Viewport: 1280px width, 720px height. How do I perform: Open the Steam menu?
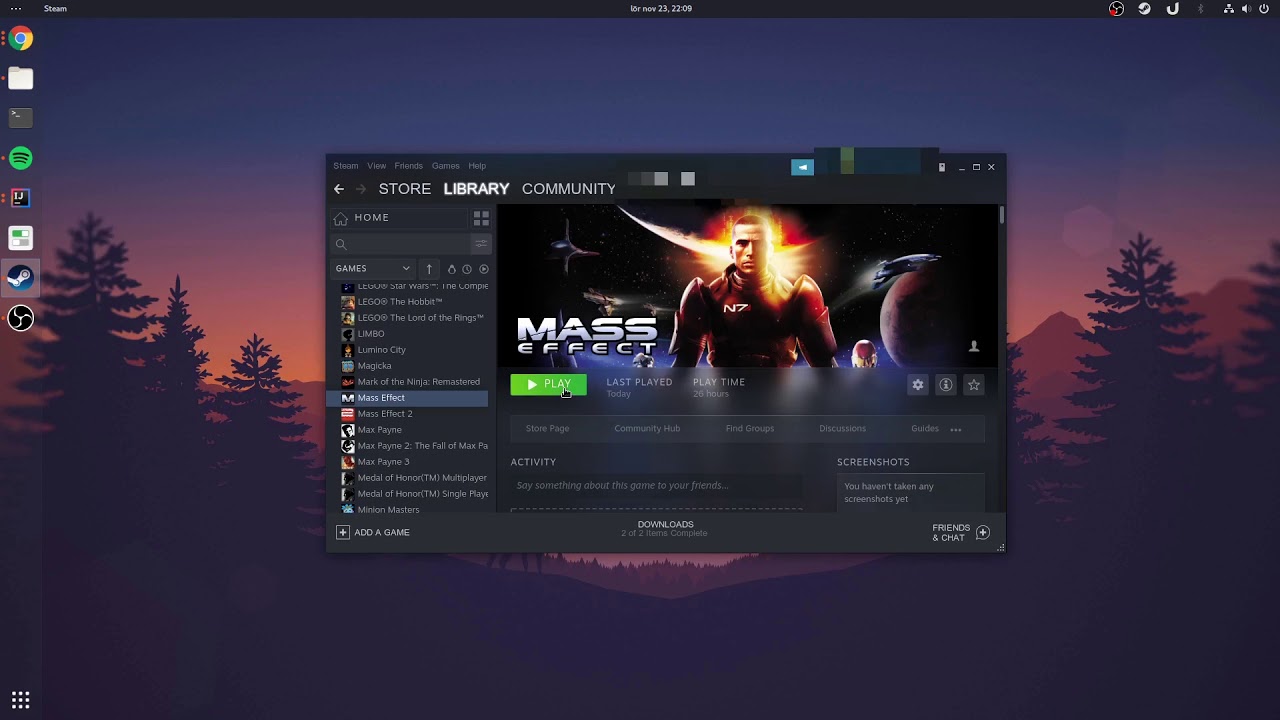[346, 166]
